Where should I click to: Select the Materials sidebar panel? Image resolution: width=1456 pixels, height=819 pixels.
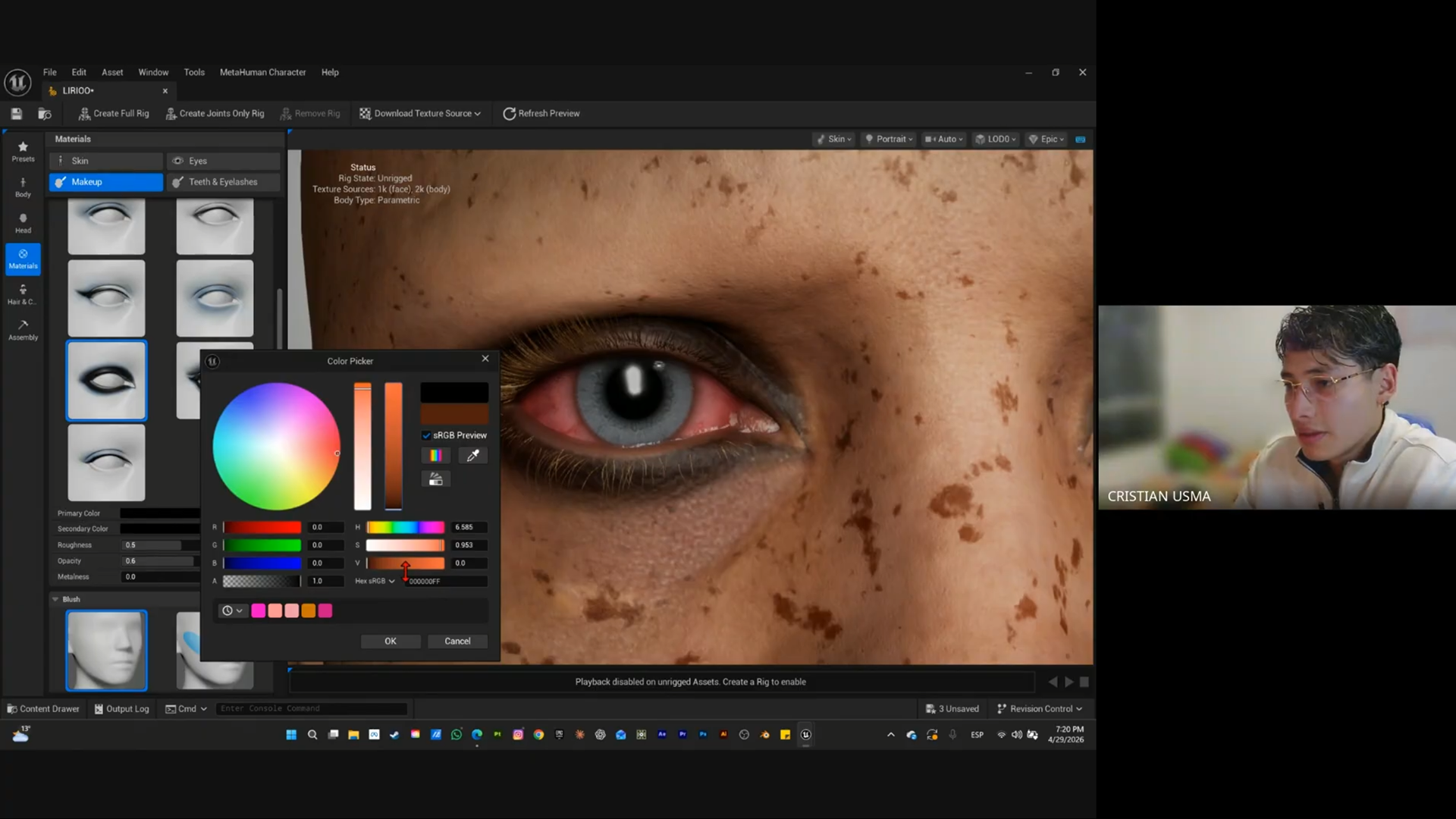[x=23, y=259]
